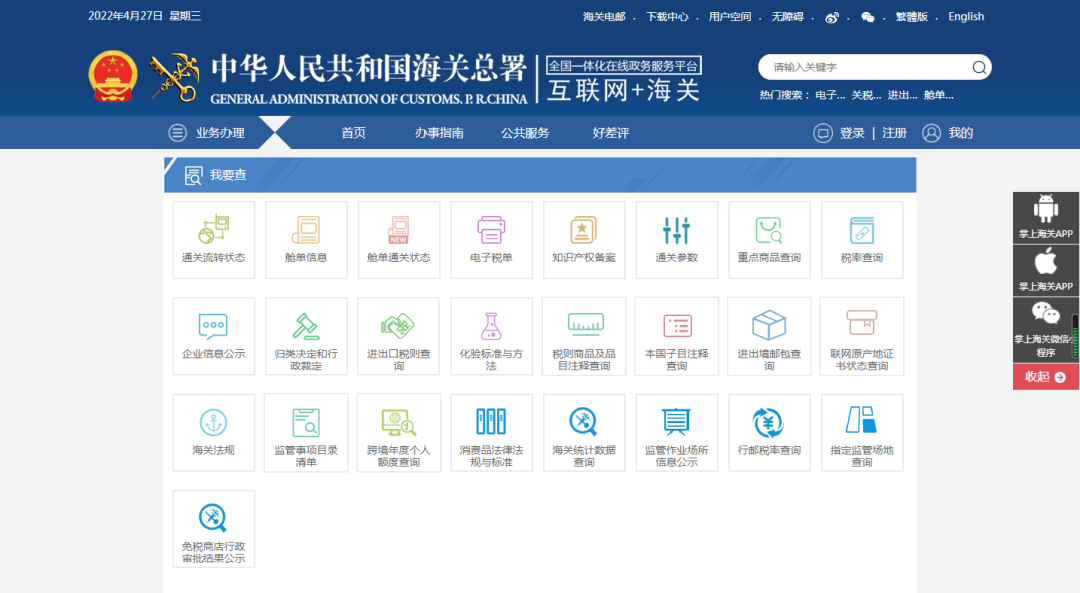Open 海关法规 anchor tile
The width and height of the screenshot is (1080, 593).
214,433
